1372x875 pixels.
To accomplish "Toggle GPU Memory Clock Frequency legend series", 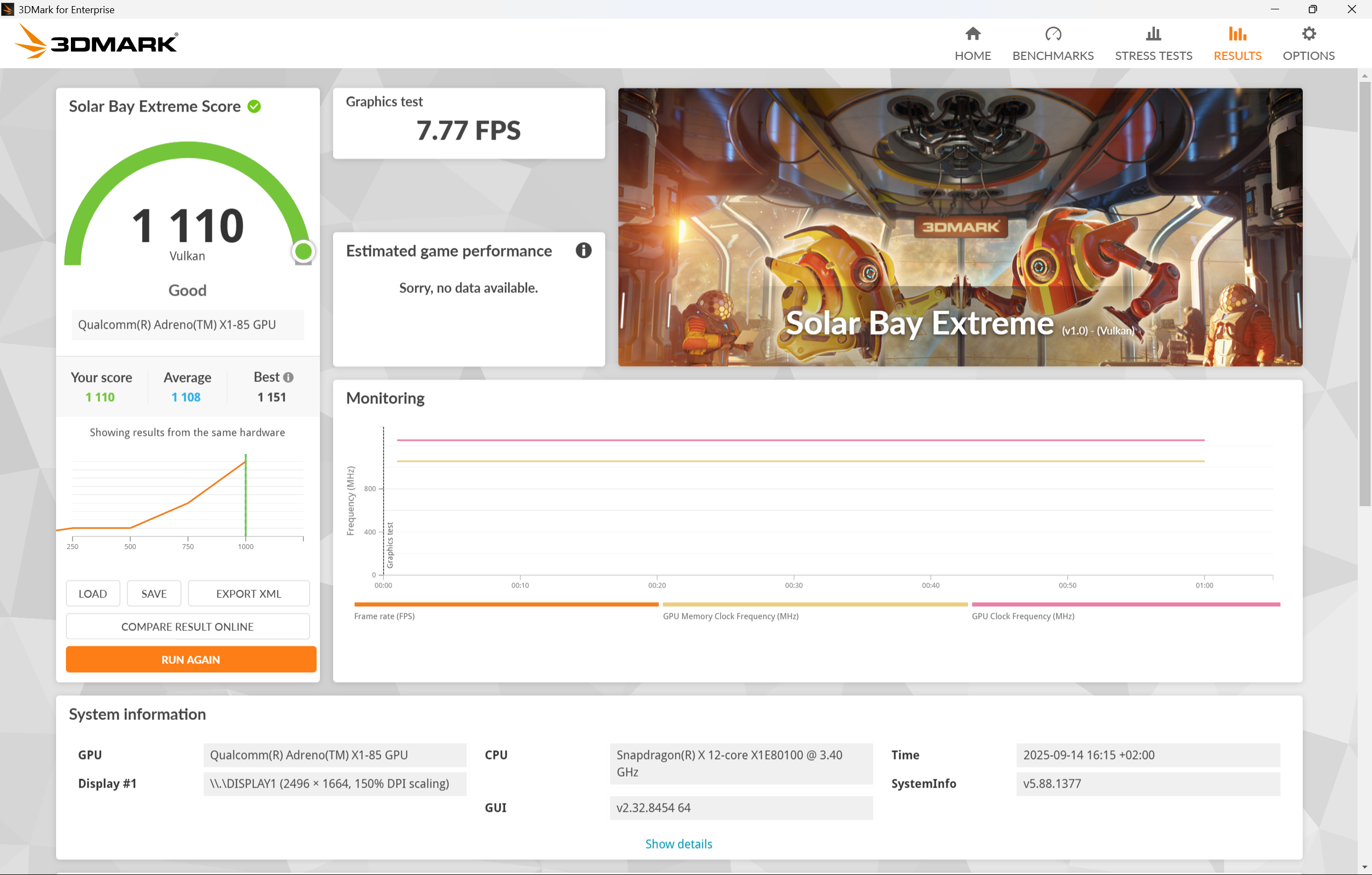I will click(x=730, y=616).
